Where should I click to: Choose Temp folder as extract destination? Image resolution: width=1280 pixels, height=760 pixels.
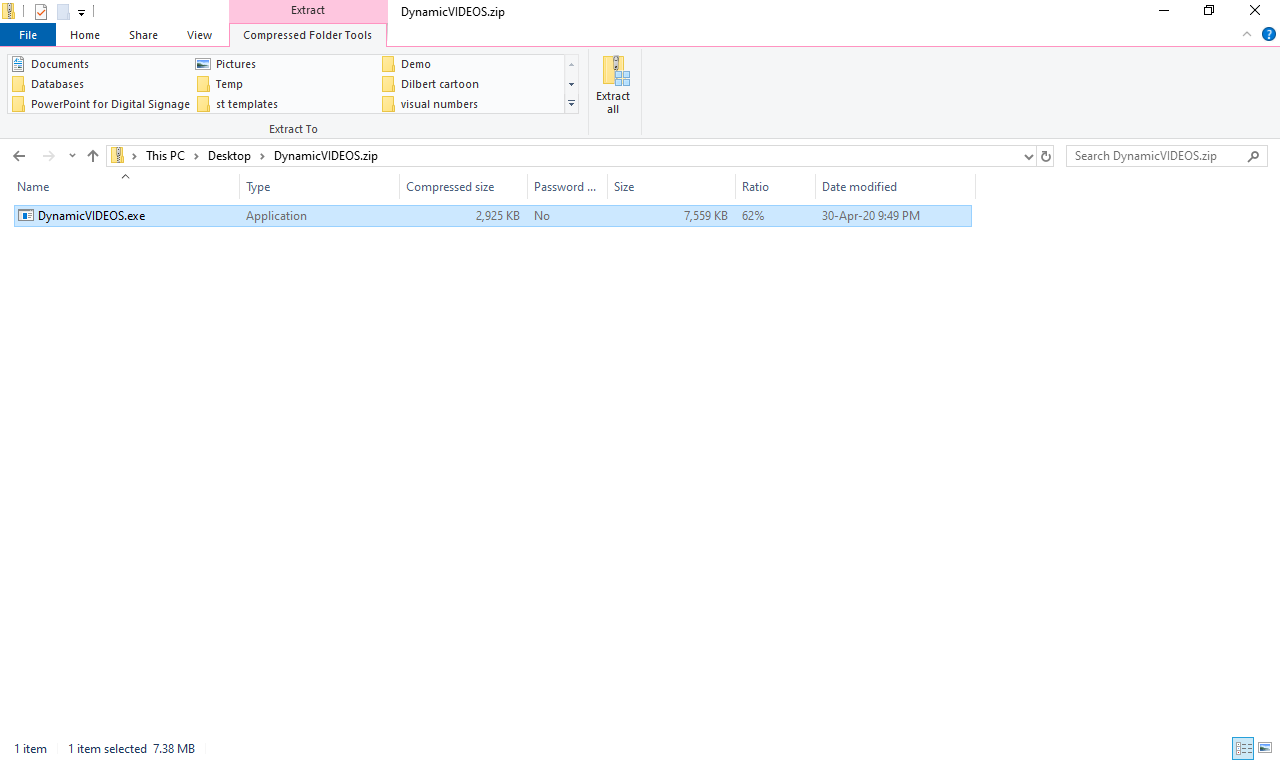pyautogui.click(x=220, y=84)
